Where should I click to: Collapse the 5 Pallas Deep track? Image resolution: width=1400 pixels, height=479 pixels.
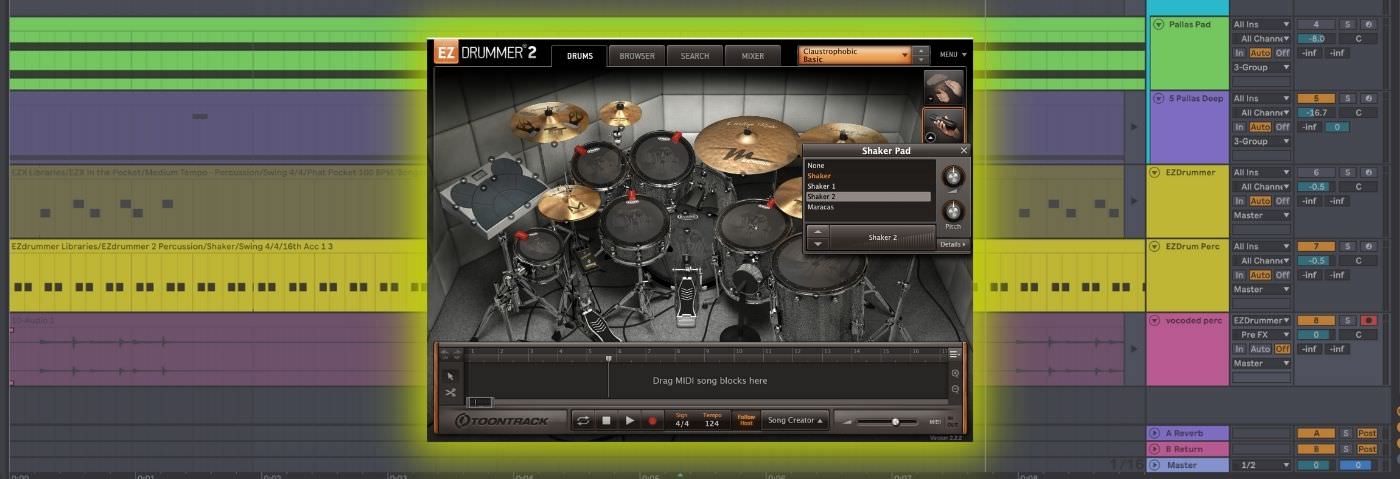point(1158,98)
